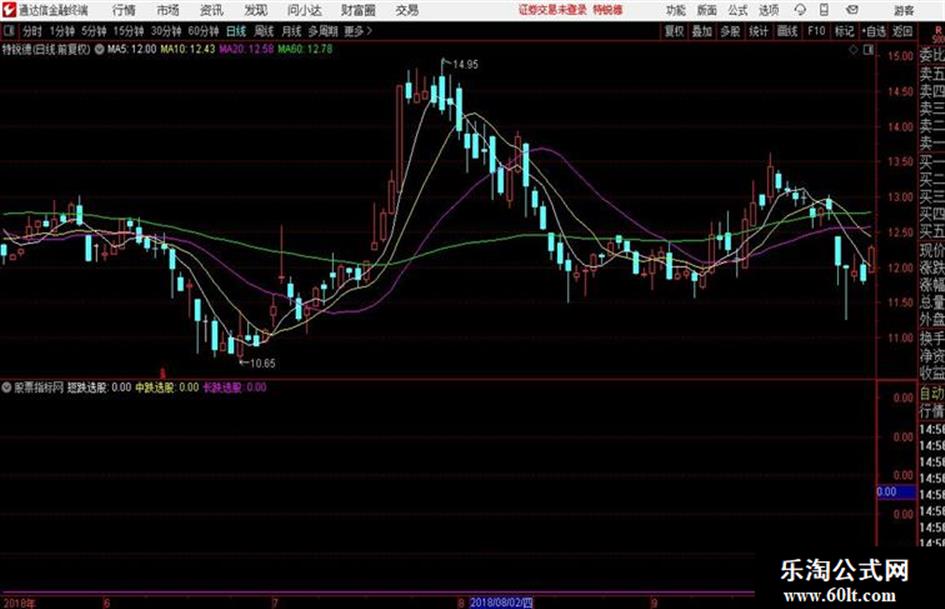
Task: Click the 2018/08/02/四 date label
Action: (x=501, y=602)
